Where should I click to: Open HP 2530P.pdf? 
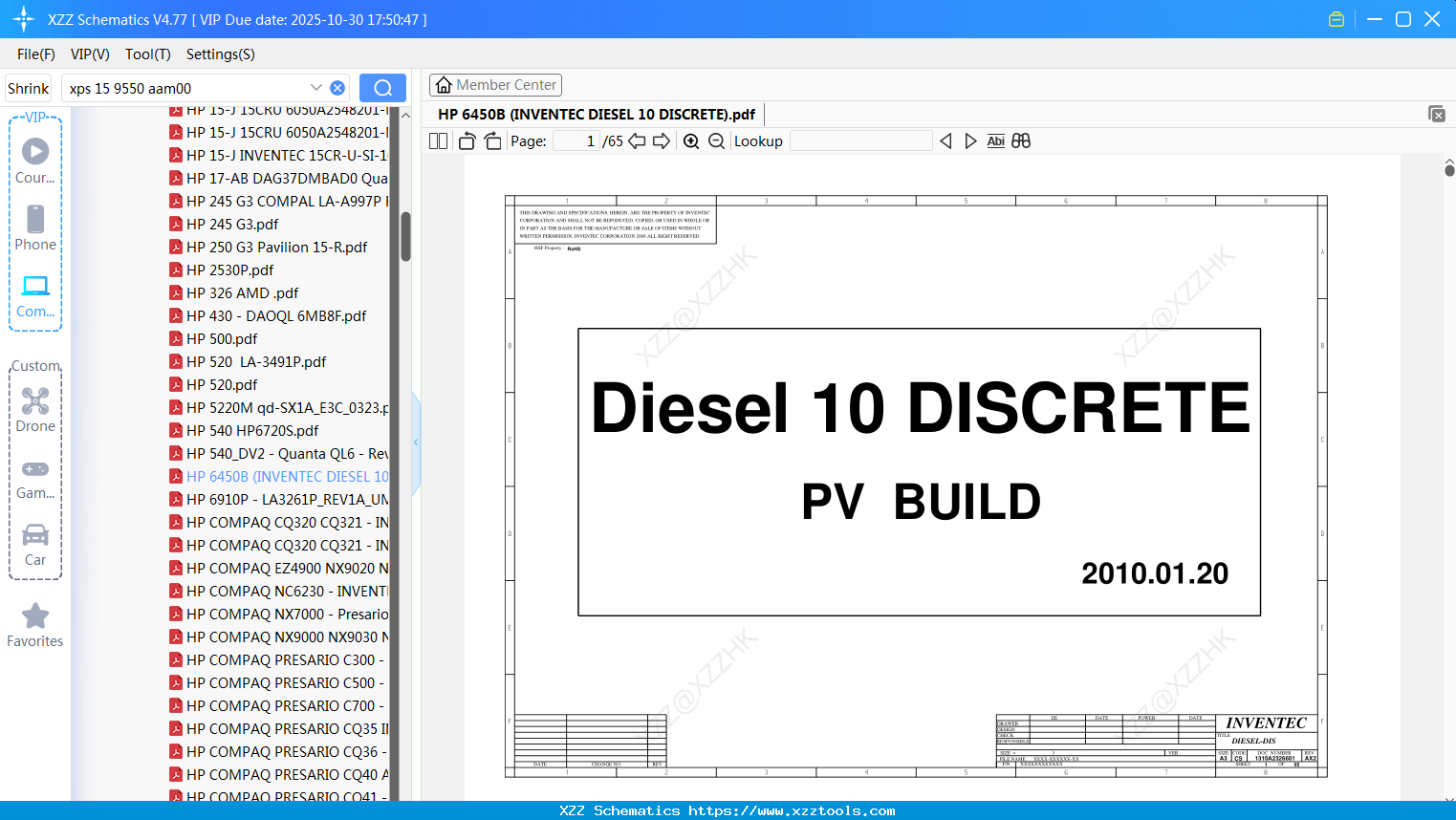229,270
